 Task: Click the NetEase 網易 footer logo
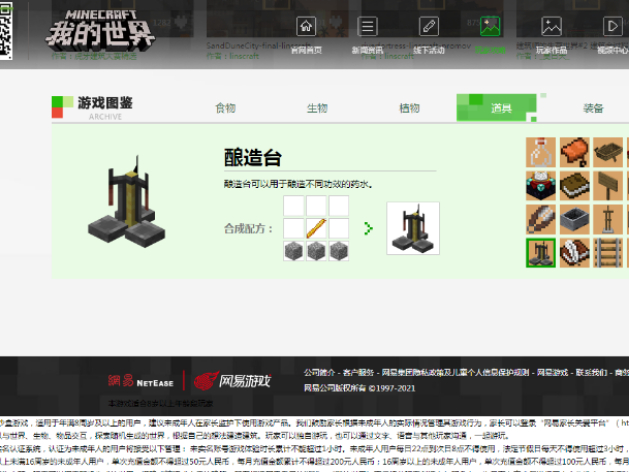click(x=141, y=381)
